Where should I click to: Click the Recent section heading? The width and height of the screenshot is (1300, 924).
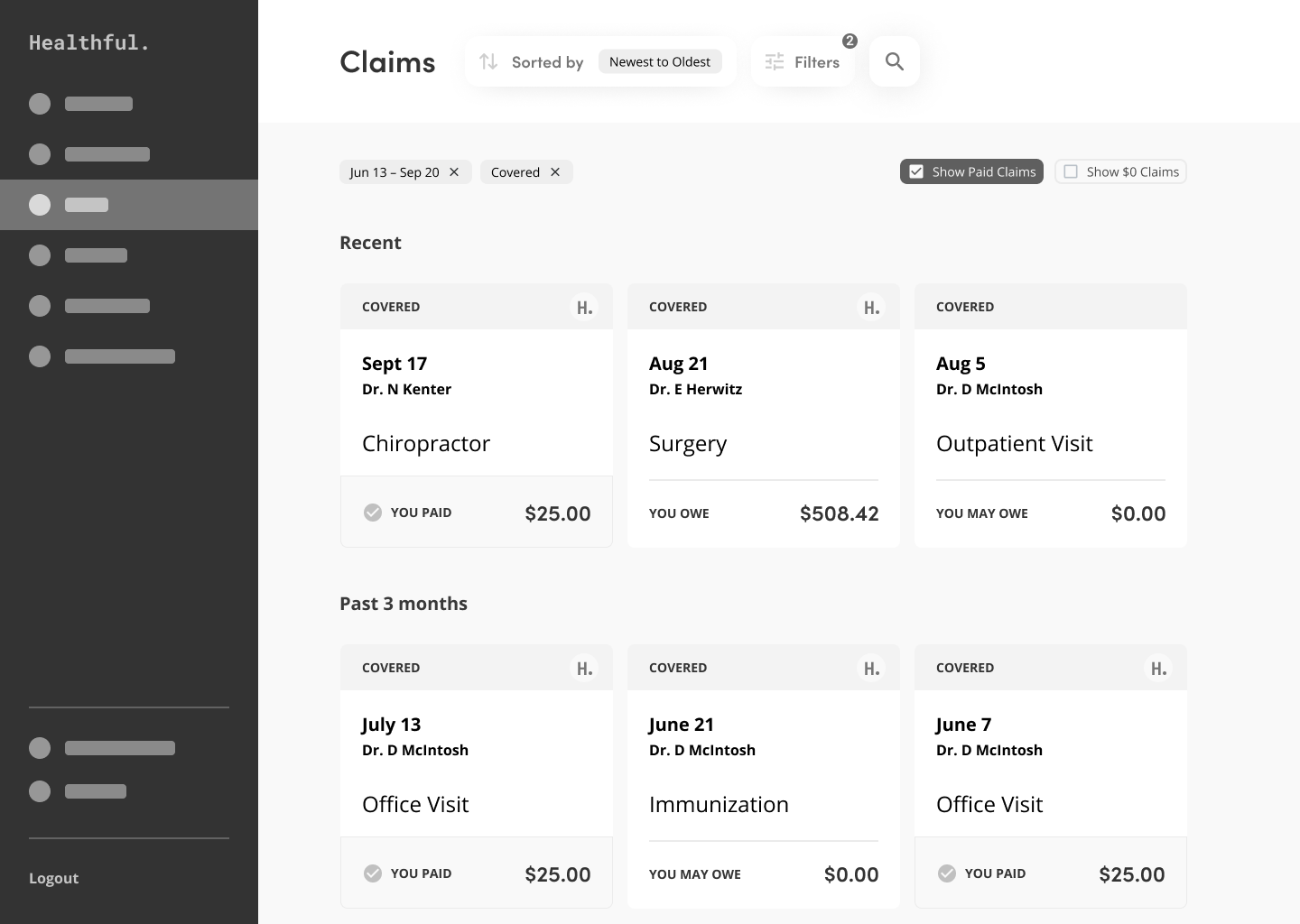coord(370,243)
